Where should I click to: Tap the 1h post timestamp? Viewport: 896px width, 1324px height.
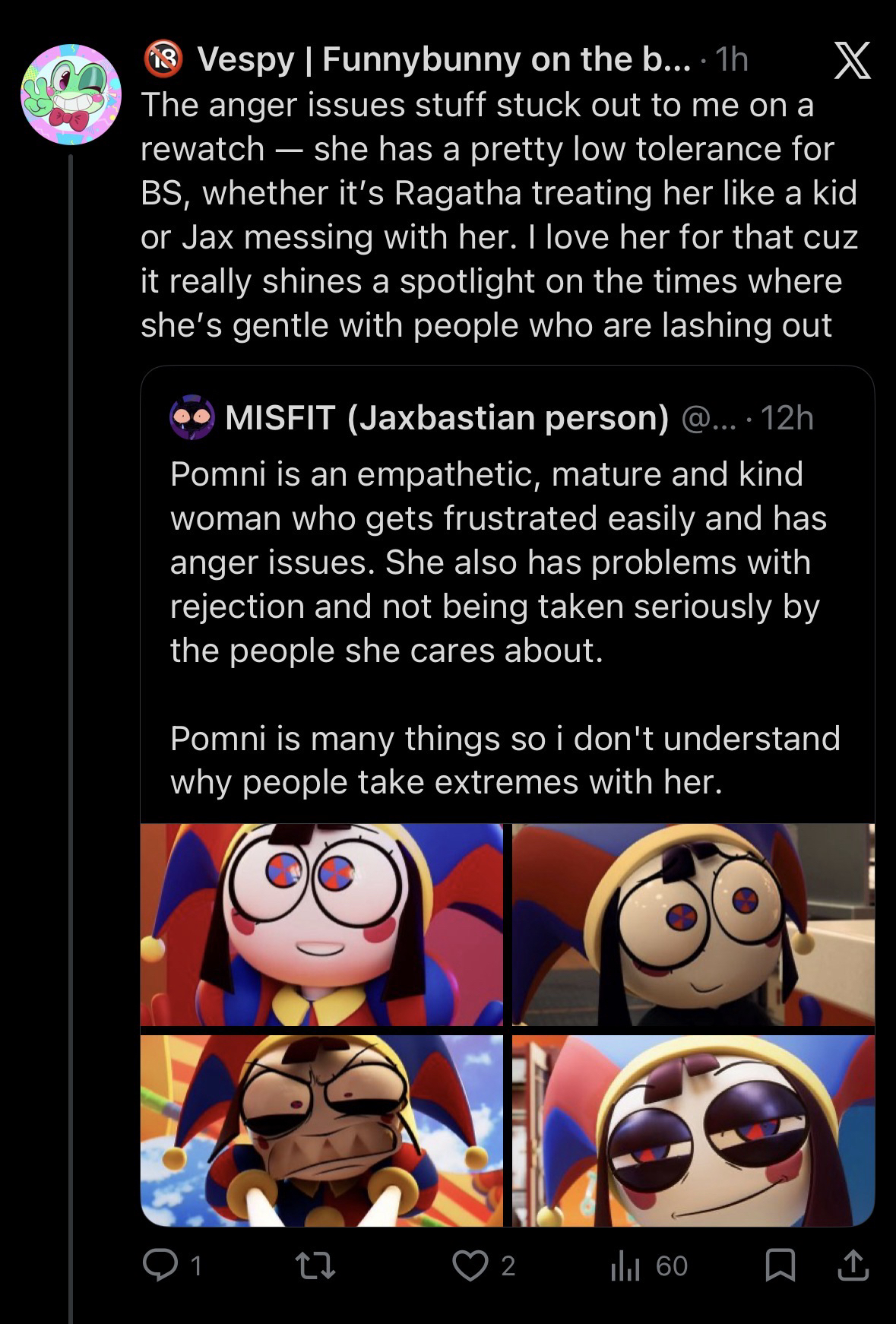733,60
